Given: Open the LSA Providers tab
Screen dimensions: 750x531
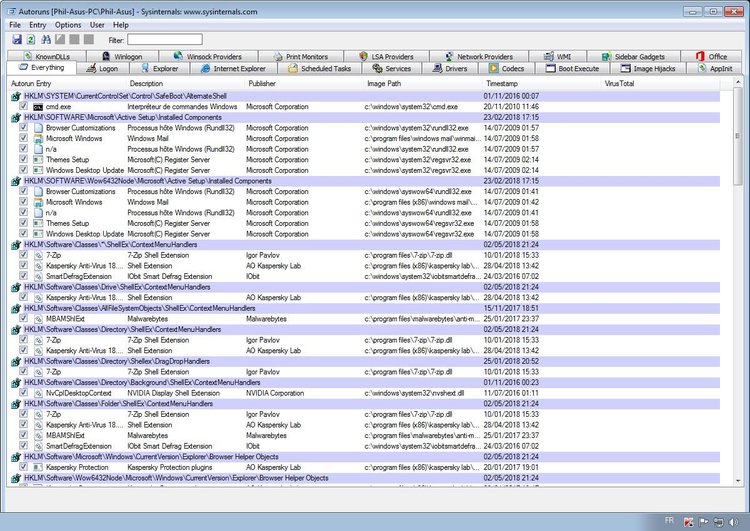Looking at the screenshot, I should [x=386, y=56].
